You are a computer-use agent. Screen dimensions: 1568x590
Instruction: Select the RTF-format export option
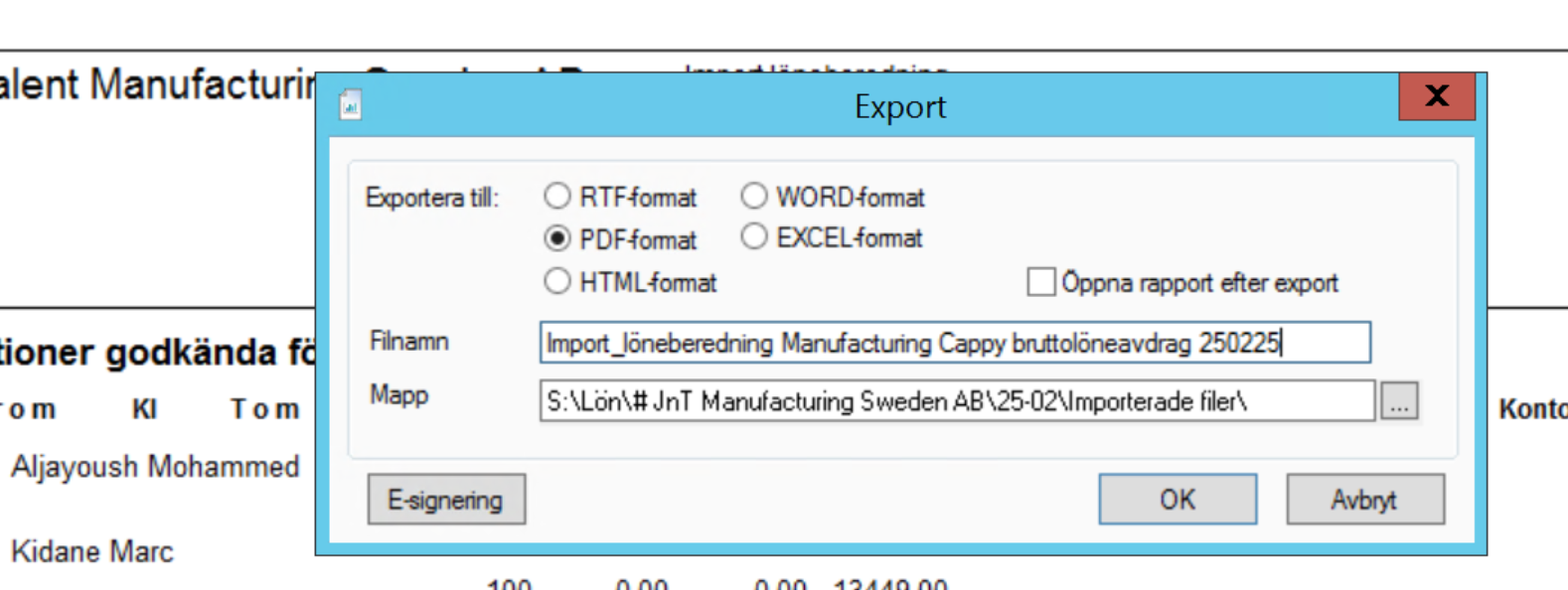point(557,197)
